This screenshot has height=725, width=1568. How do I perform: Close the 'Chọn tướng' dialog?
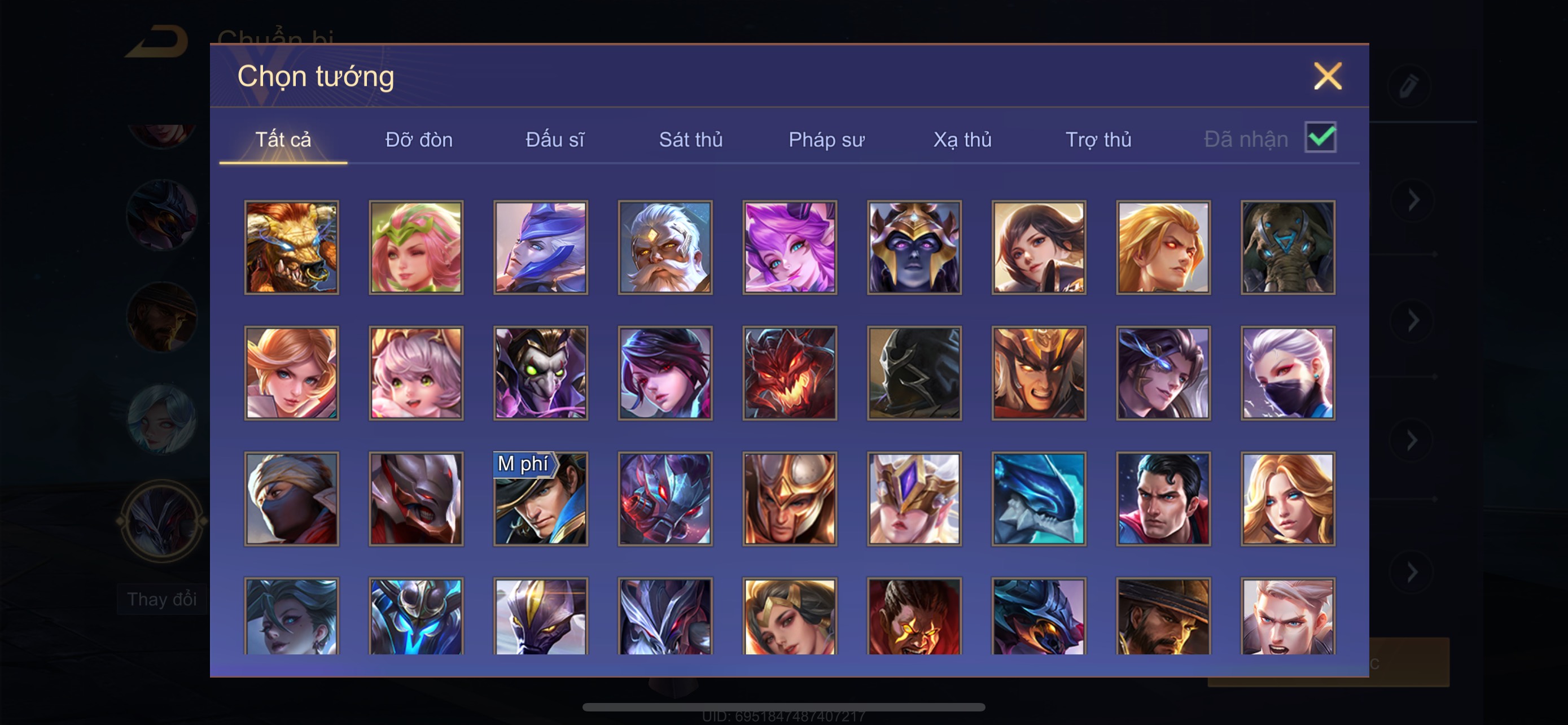(x=1328, y=76)
